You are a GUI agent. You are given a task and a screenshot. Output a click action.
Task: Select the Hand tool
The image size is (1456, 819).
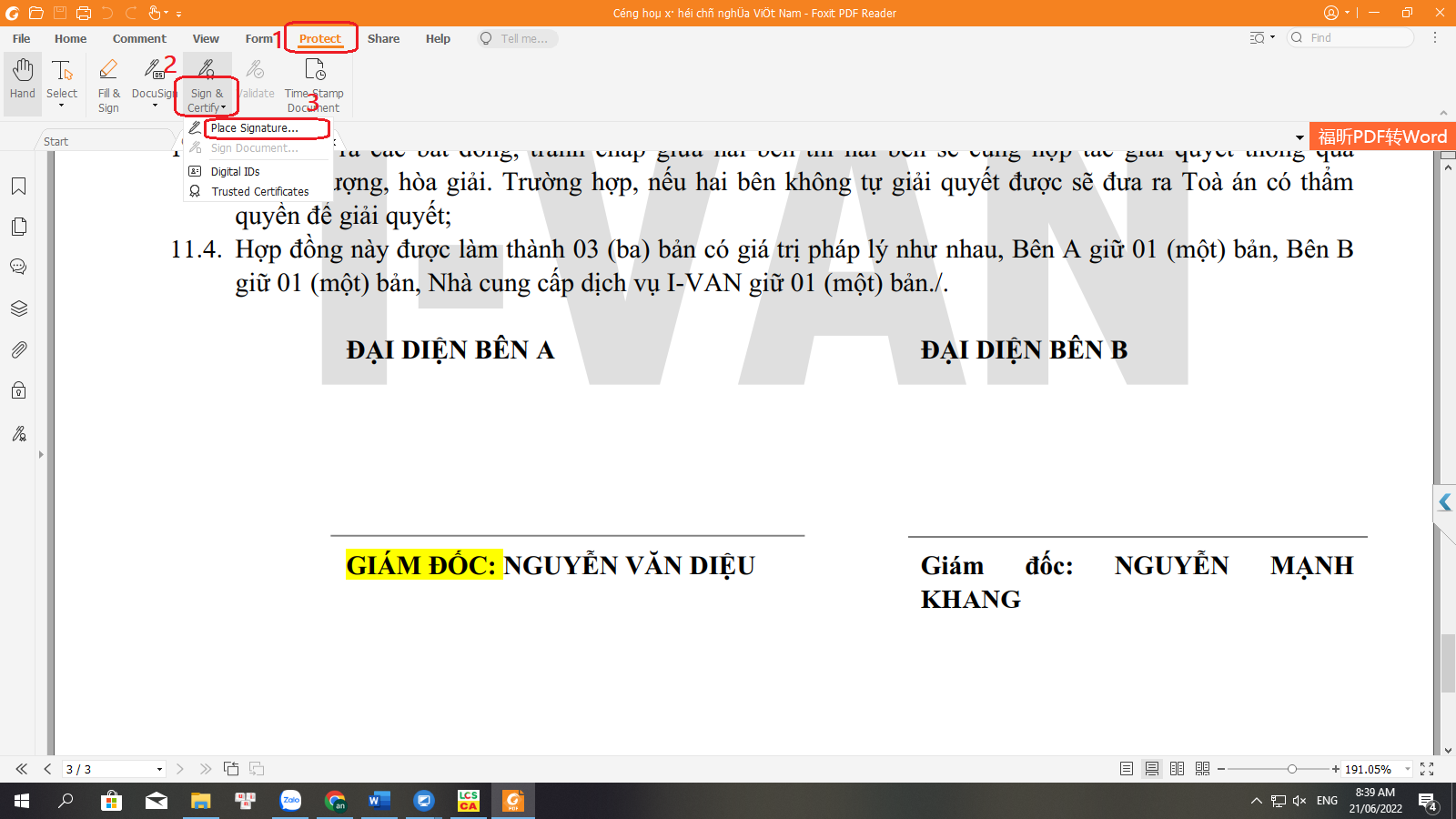(23, 80)
